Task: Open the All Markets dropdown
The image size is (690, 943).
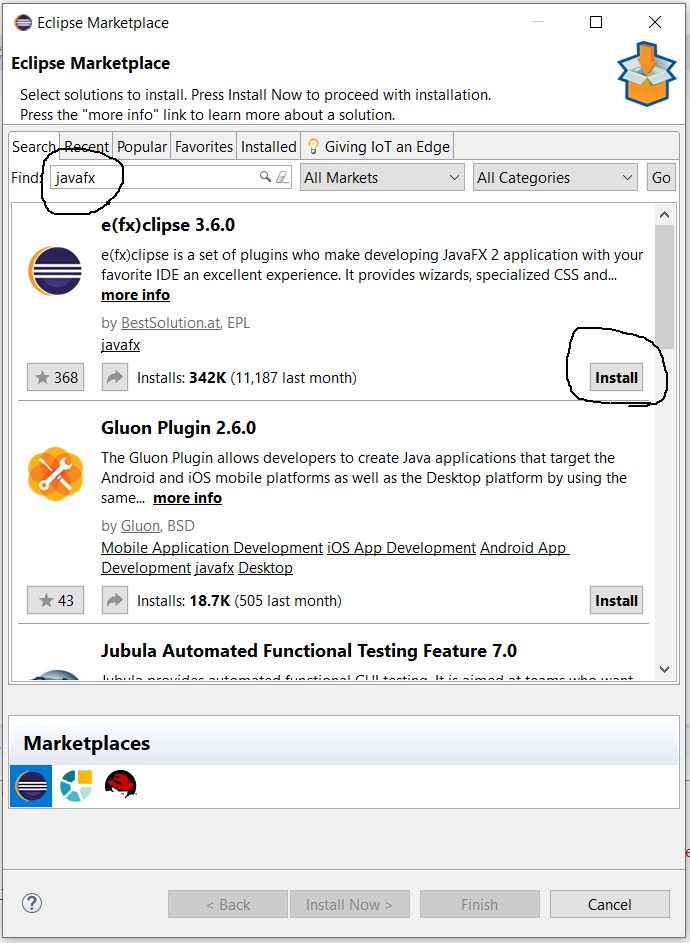Action: point(383,177)
